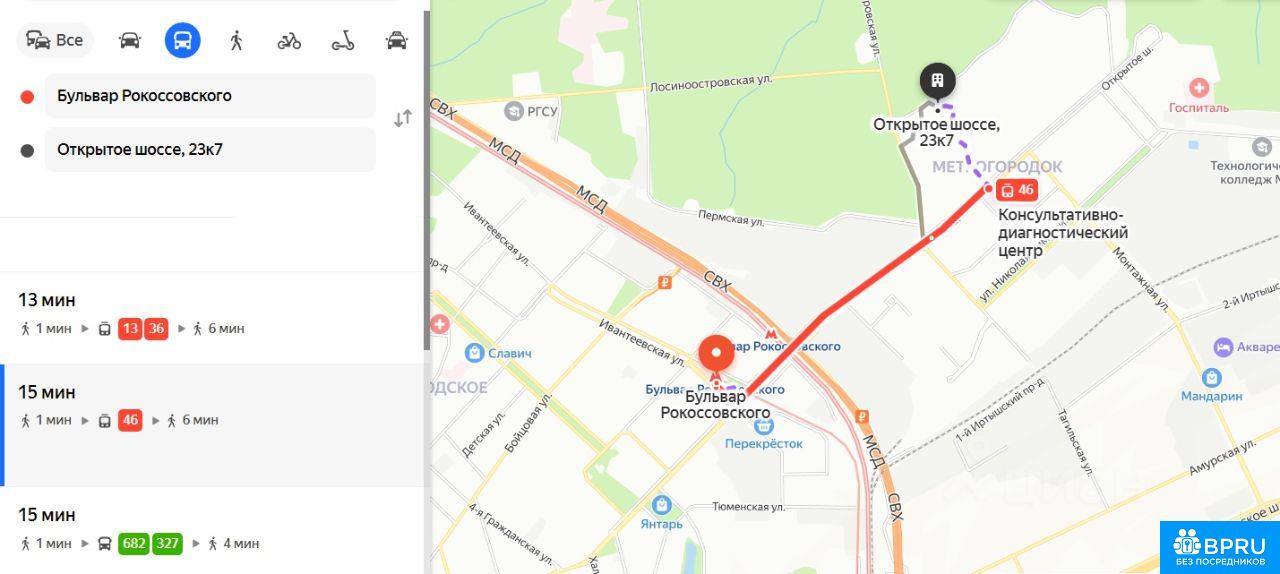Click the Бульвар Рокоссовского red location pin
This screenshot has height=574, width=1280.
pyautogui.click(x=717, y=358)
